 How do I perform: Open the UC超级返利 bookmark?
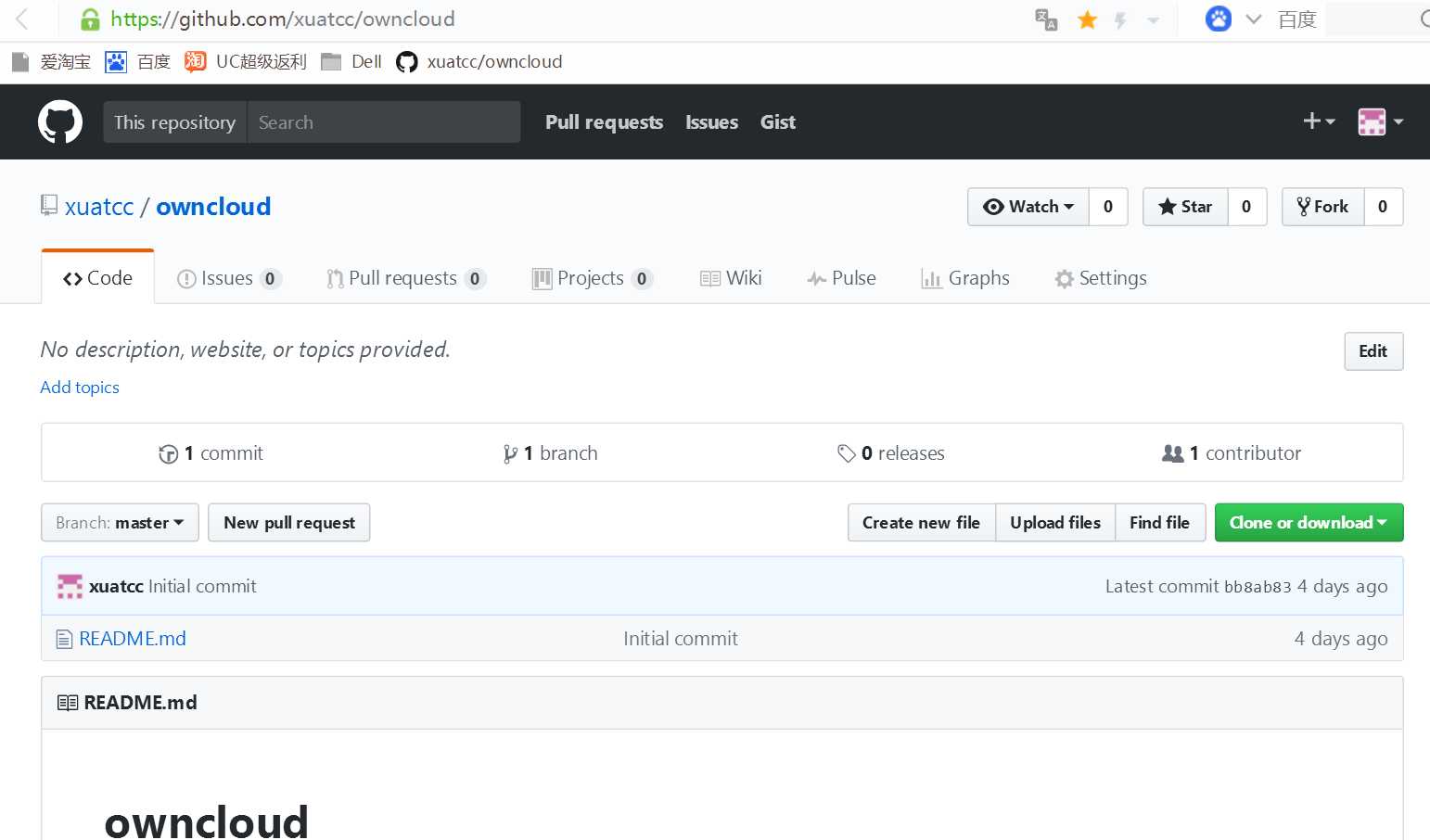point(246,62)
